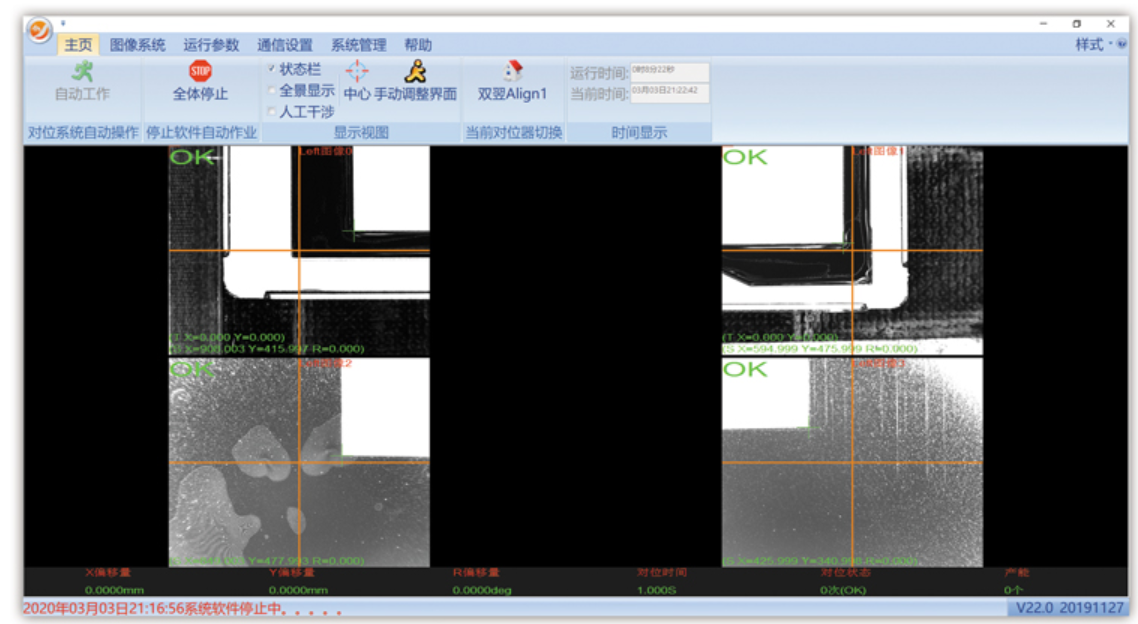The height and width of the screenshot is (624, 1138).
Task: Open the 通信设置 tab
Action: 285,45
